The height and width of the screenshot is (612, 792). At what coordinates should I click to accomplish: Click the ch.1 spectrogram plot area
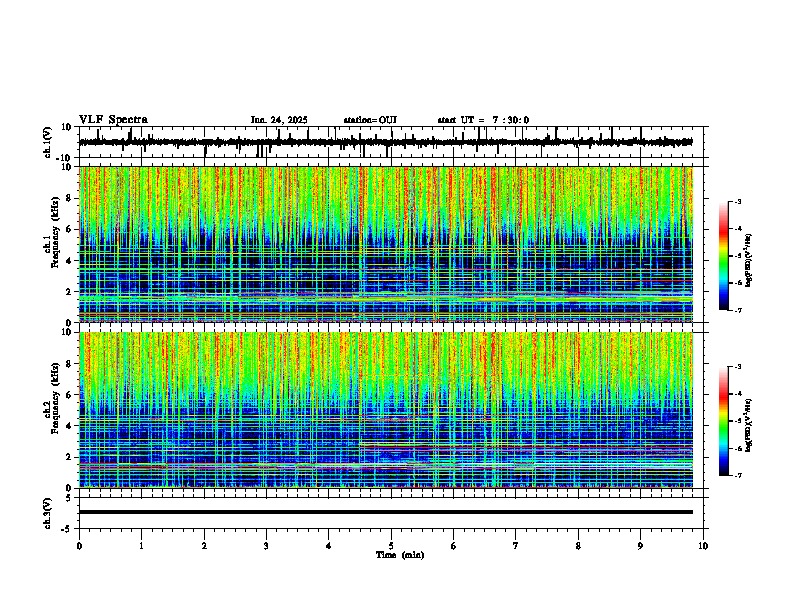click(x=386, y=244)
